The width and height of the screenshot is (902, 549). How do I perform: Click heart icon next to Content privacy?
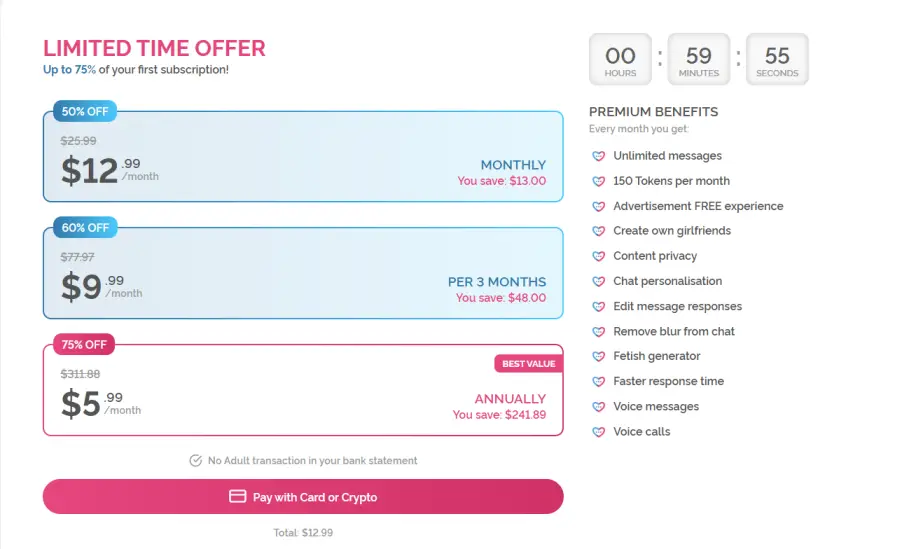[x=598, y=256]
